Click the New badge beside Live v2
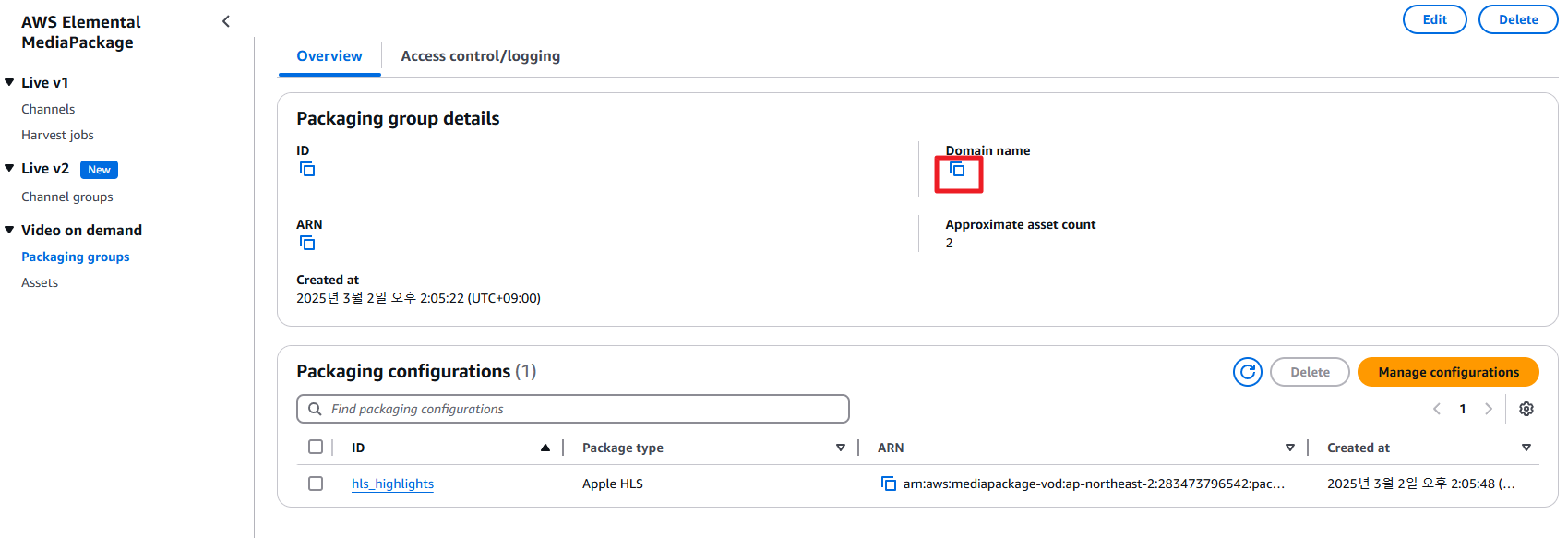The width and height of the screenshot is (1568, 538). click(x=99, y=169)
